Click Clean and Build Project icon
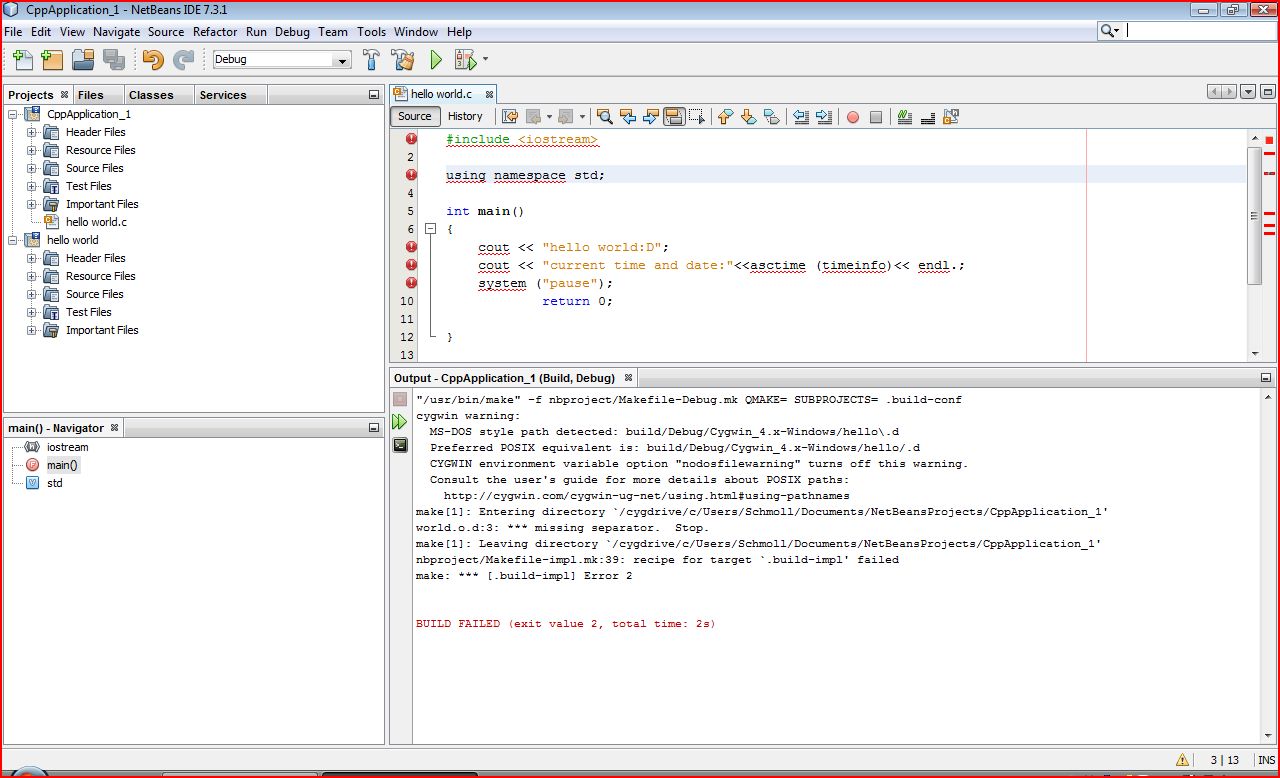 403,60
